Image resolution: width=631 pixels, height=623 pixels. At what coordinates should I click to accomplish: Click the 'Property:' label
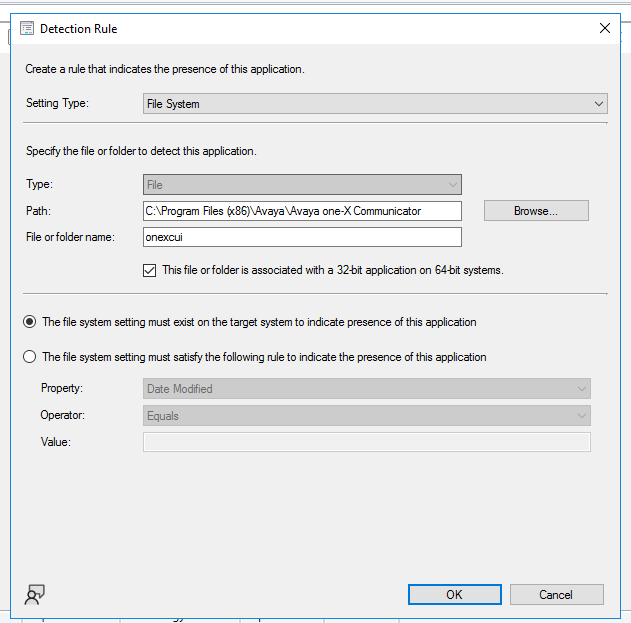[x=62, y=388]
